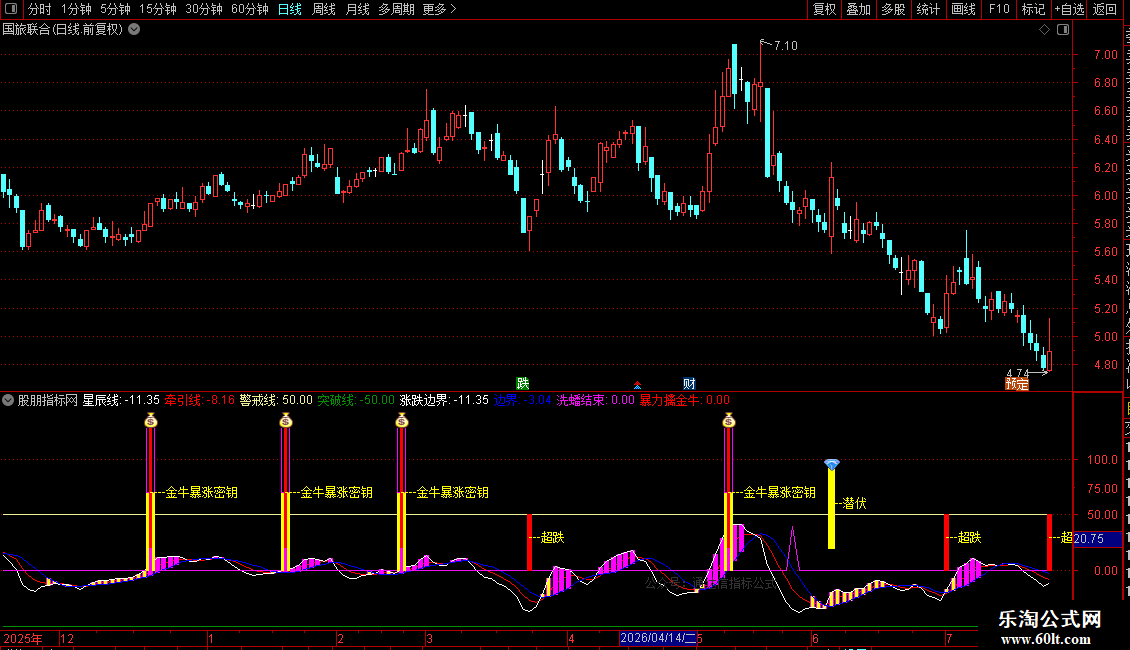
Task: Click the 突破线 -50.00 value
Action: [x=356, y=400]
